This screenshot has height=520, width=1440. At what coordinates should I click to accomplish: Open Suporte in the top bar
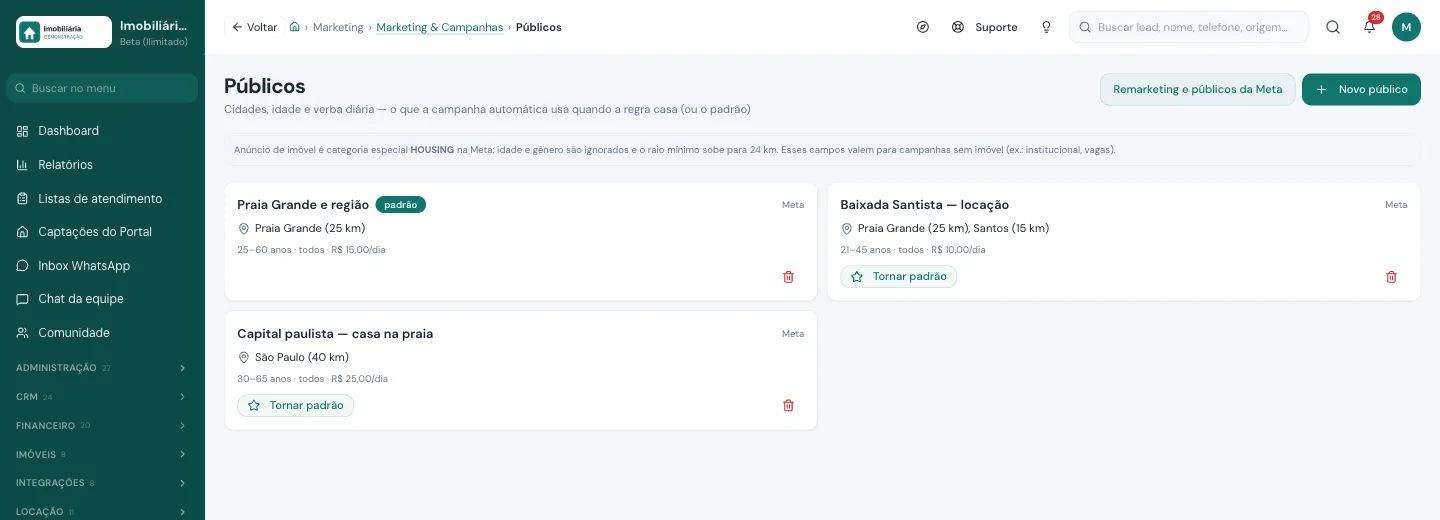[985, 27]
